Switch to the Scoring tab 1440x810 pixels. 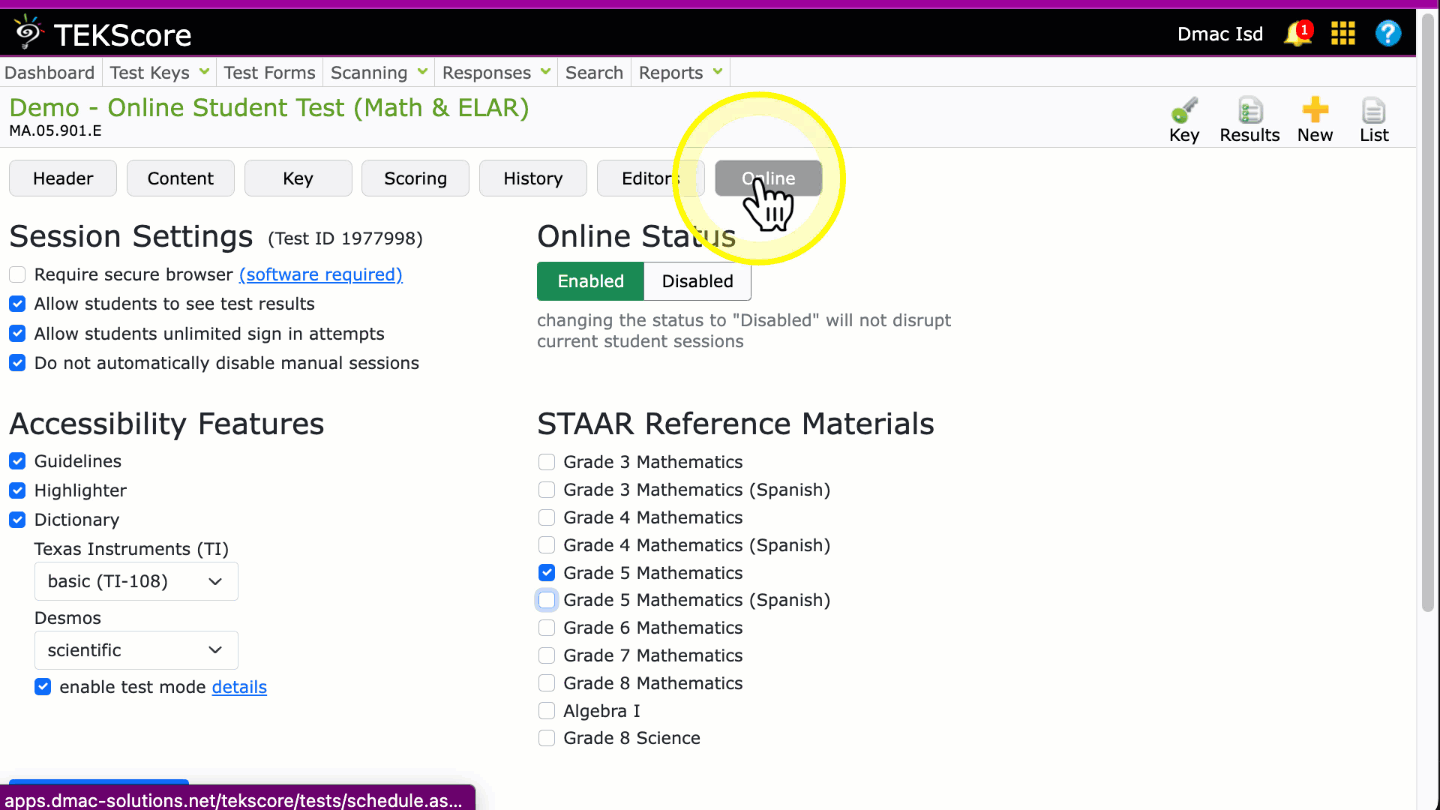coord(415,178)
